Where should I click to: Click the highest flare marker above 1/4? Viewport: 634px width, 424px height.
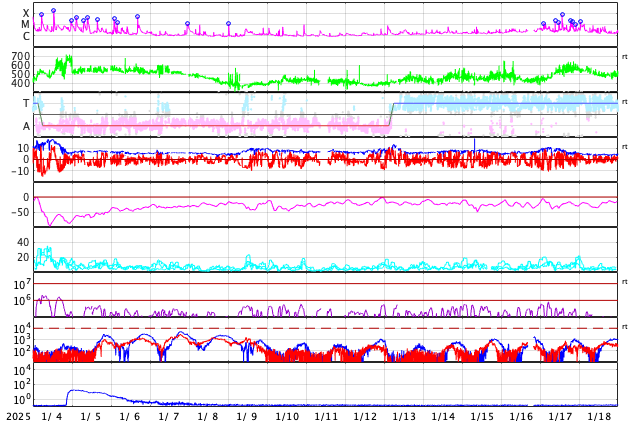click(x=53, y=11)
